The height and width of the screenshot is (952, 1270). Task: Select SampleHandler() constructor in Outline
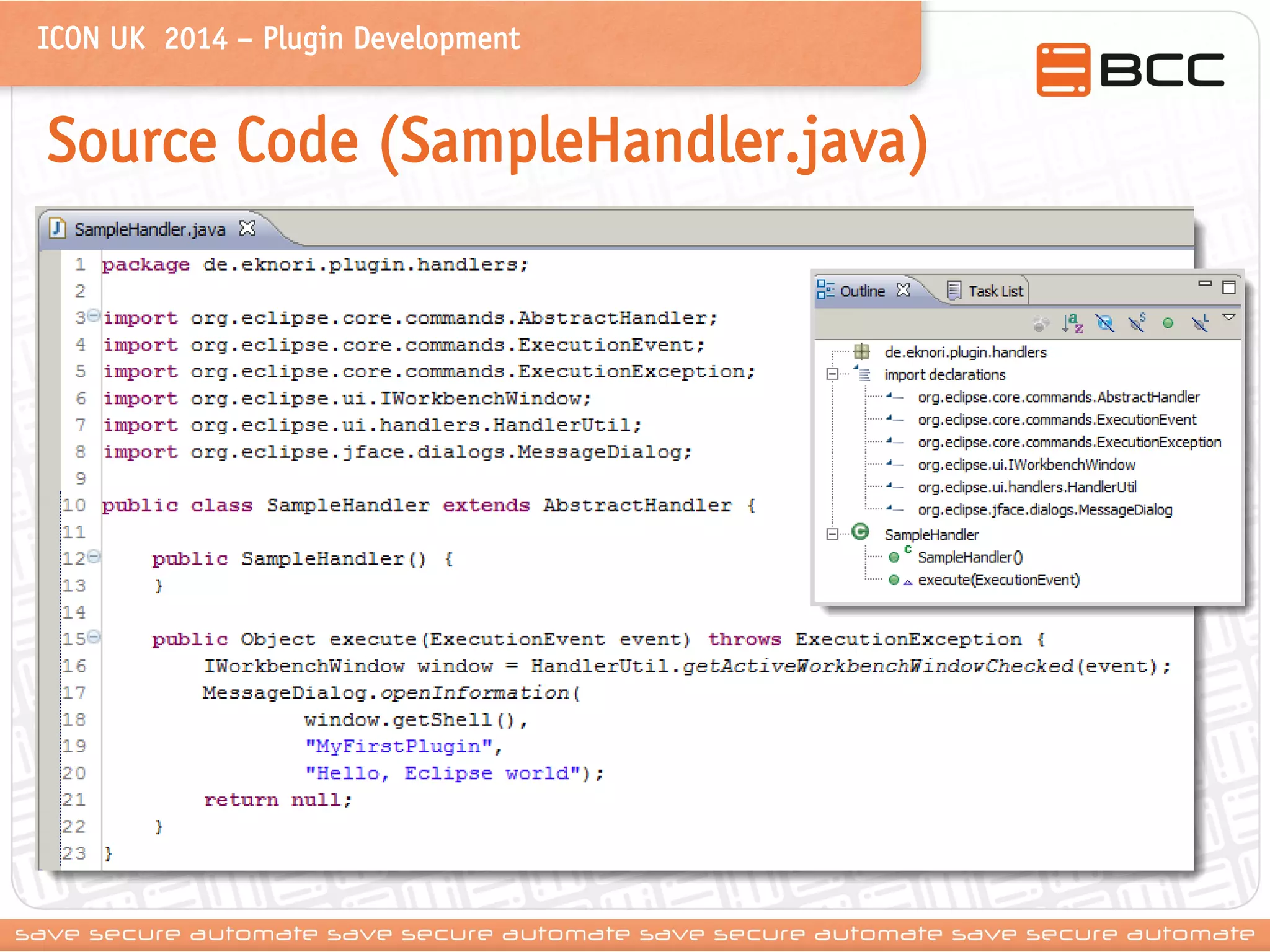[970, 557]
